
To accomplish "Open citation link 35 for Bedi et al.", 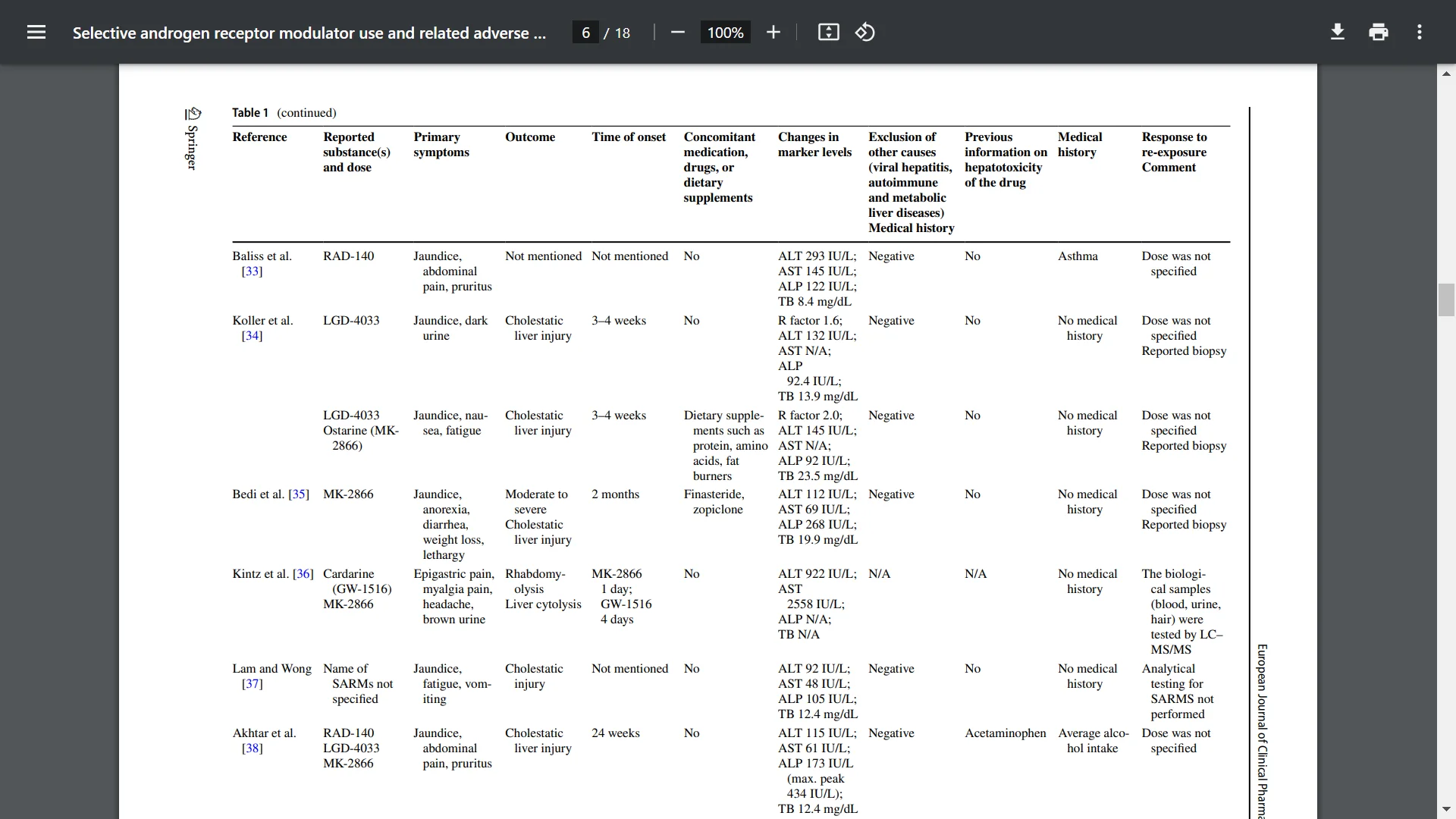I will coord(299,494).
